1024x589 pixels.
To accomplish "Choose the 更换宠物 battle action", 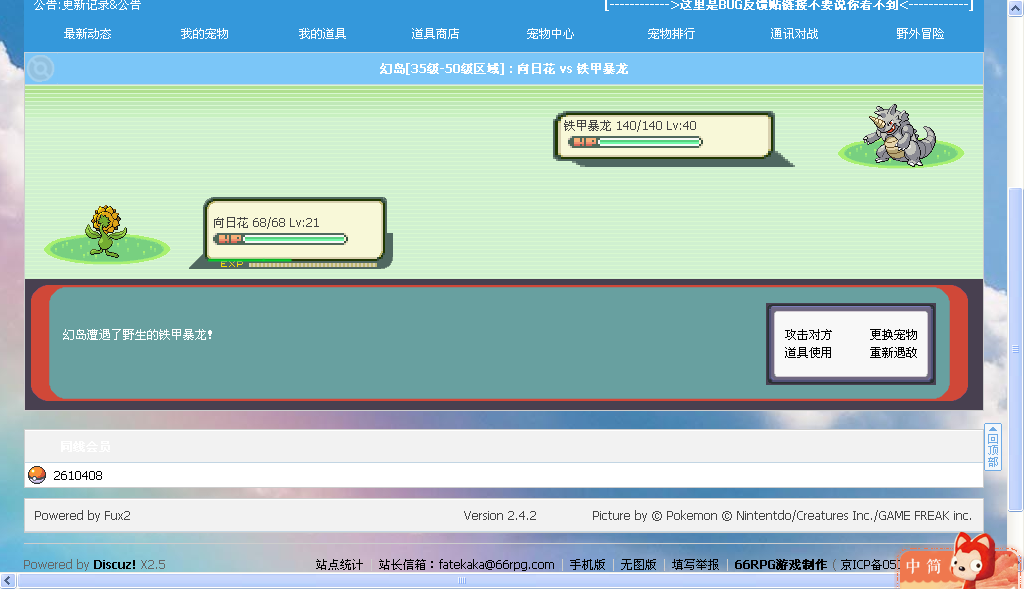I will 893,334.
